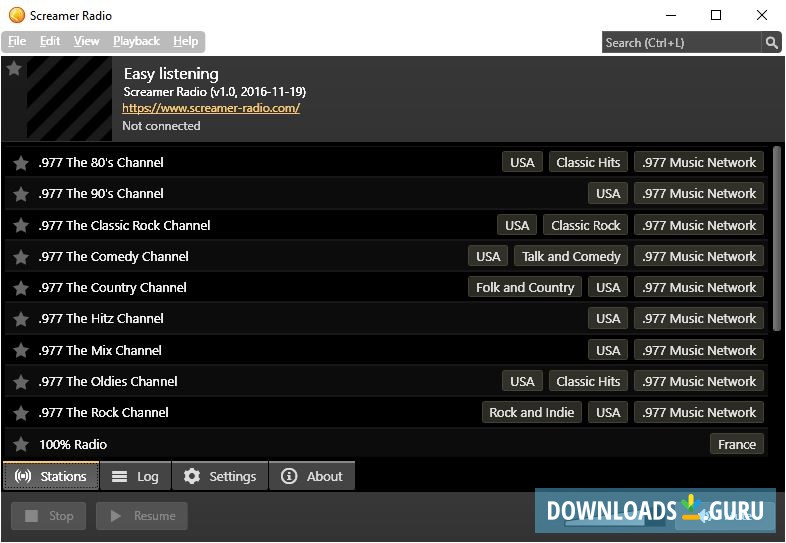The width and height of the screenshot is (786, 543).
Task: Click the Screamer Radio app icon in title bar
Action: tap(17, 15)
